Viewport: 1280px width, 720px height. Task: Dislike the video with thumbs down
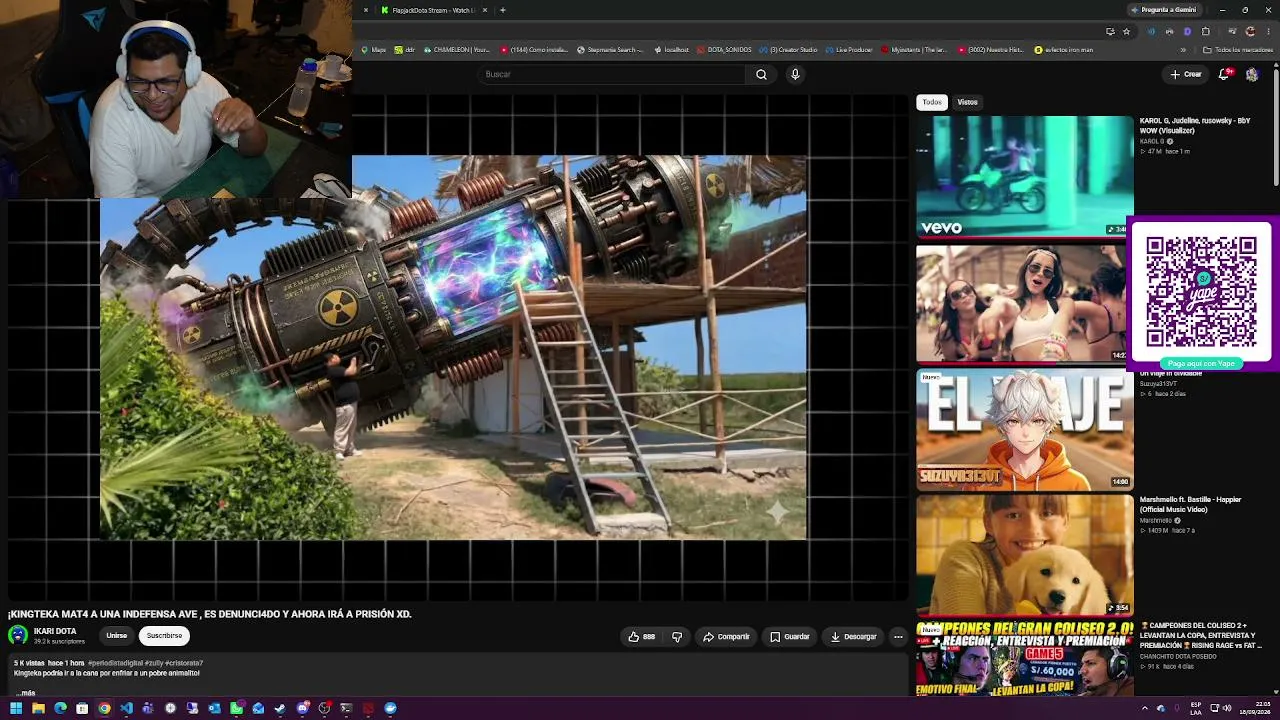[677, 637]
